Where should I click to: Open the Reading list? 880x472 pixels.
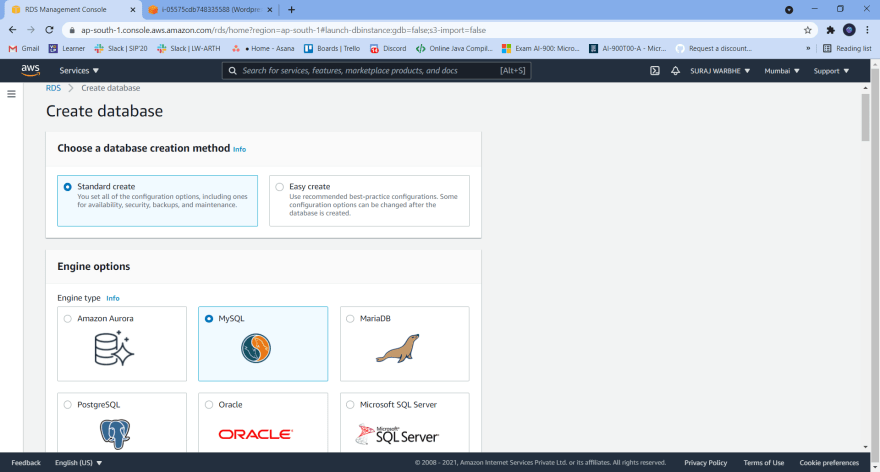click(847, 48)
